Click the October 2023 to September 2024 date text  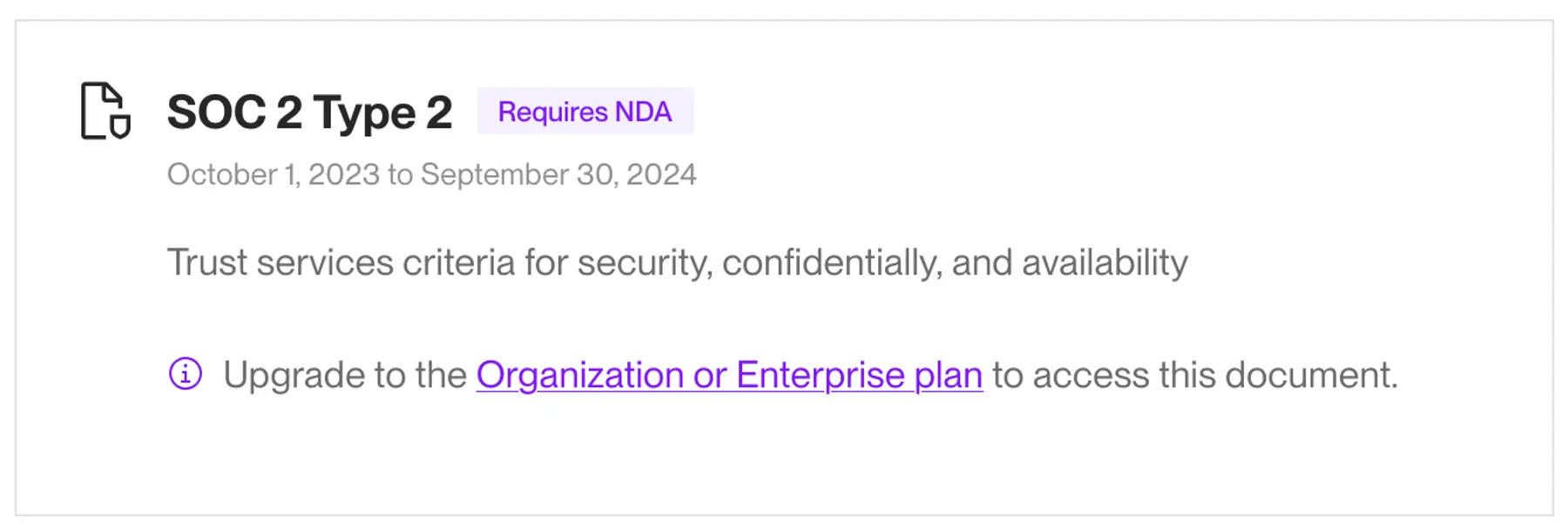pos(431,173)
